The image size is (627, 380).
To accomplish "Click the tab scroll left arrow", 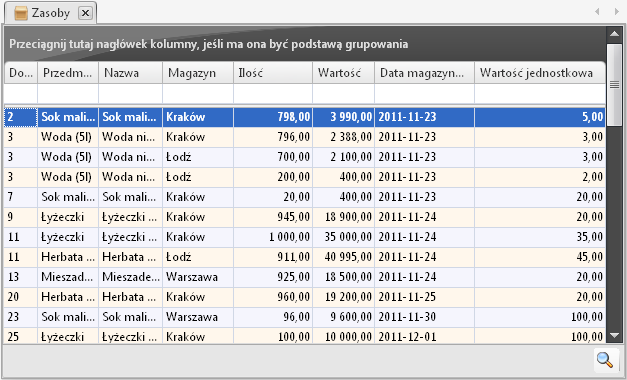I will coord(597,12).
